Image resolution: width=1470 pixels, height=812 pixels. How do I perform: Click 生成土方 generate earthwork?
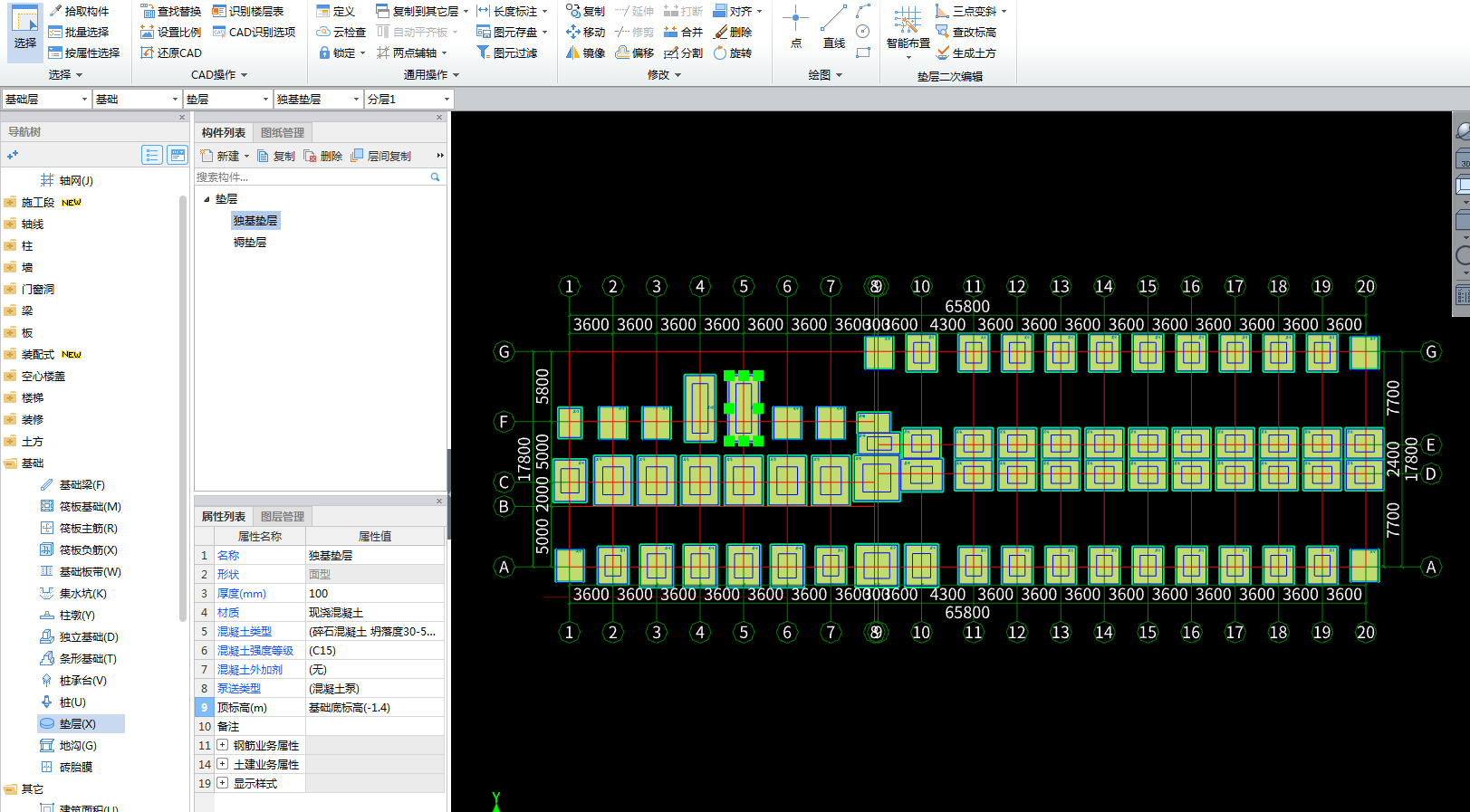(x=966, y=53)
